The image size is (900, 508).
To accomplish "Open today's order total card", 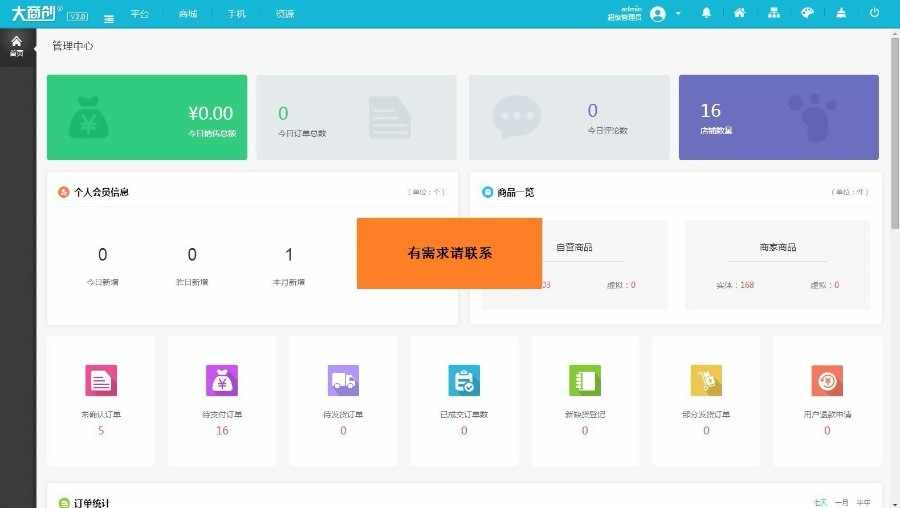I will click(356, 117).
